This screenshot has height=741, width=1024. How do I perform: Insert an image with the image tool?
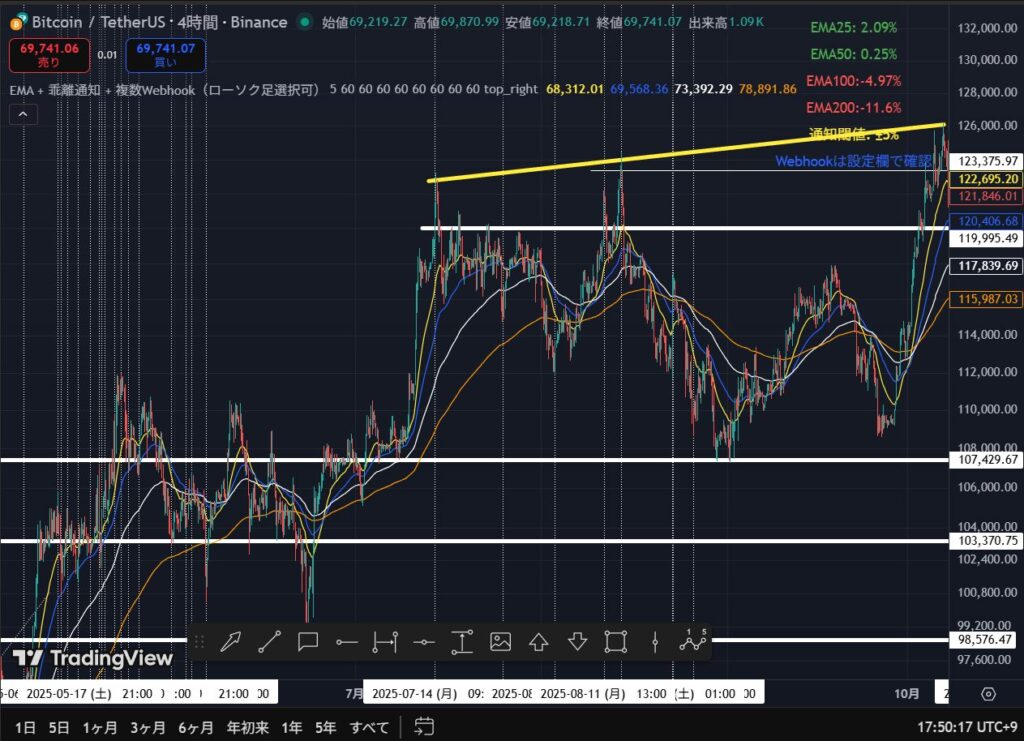501,641
